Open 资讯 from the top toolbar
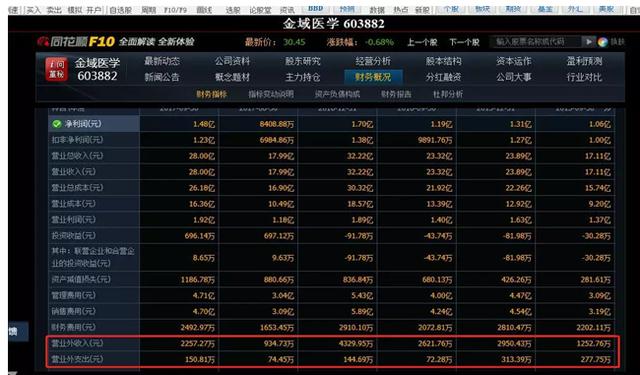Image resolution: width=640 pixels, height=375 pixels. point(287,10)
